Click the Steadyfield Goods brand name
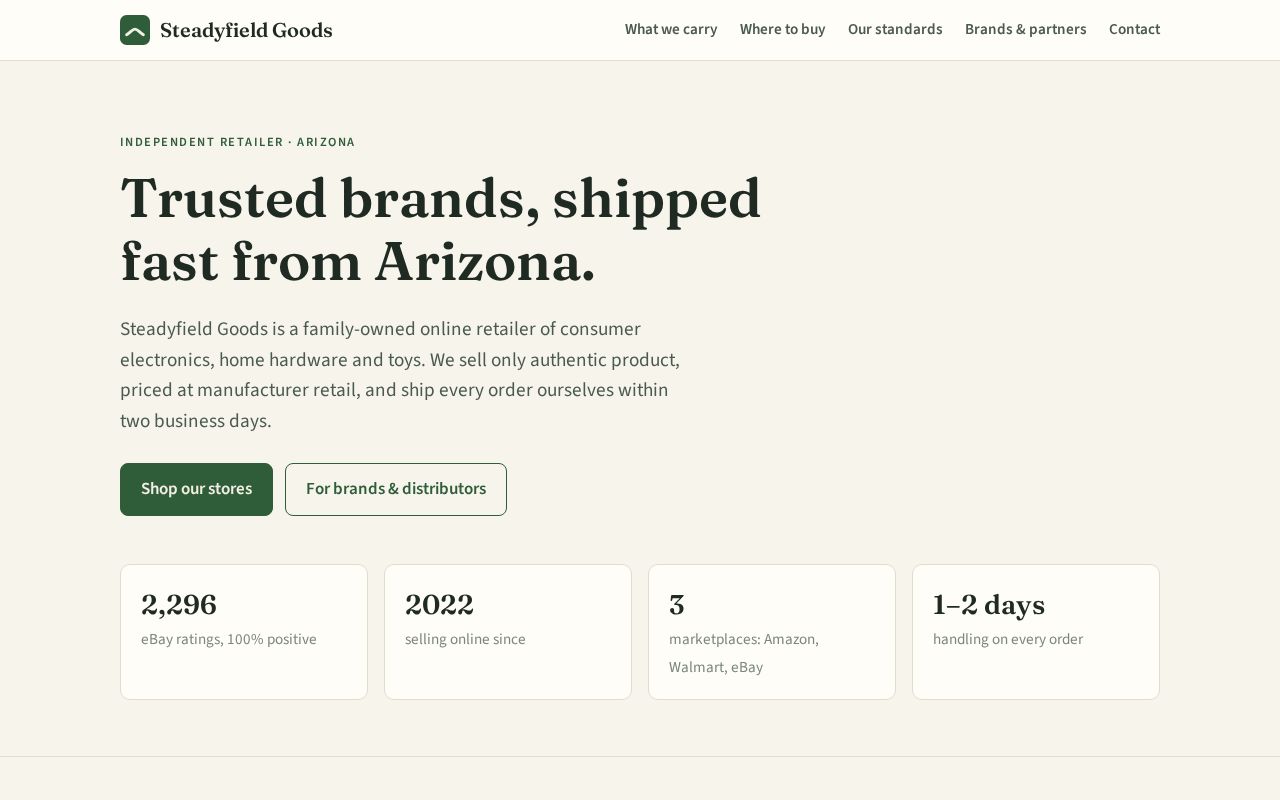Screen dimensions: 1280x800 coord(246,30)
